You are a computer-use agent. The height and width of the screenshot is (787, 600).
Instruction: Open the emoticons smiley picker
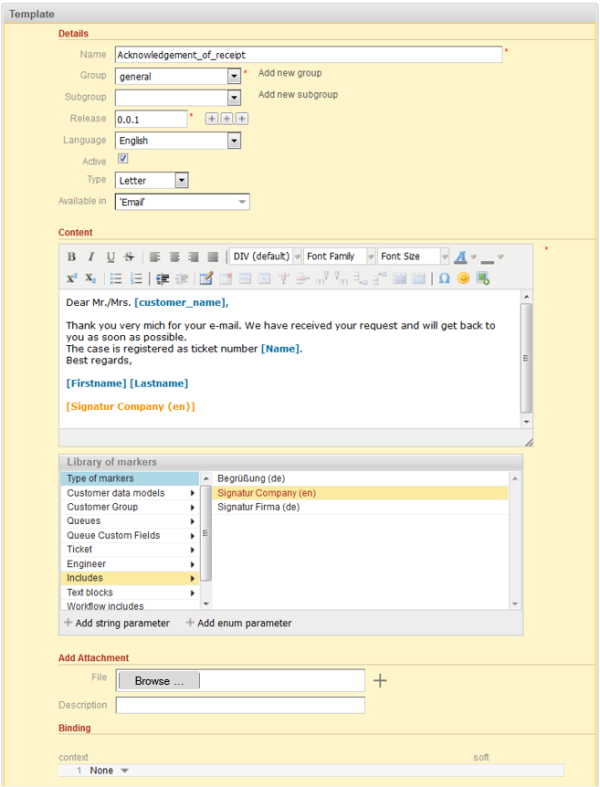pos(463,278)
